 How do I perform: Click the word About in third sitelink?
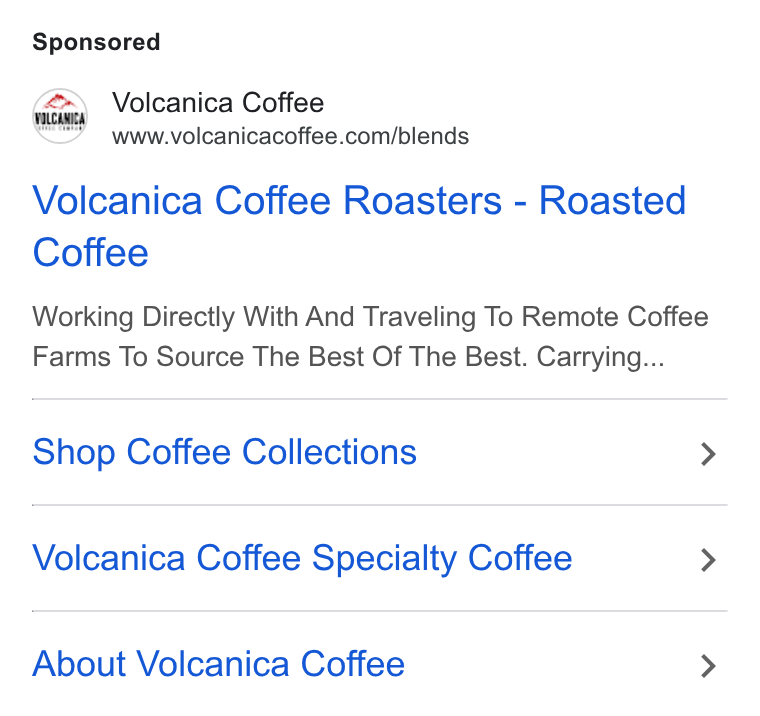tap(79, 664)
